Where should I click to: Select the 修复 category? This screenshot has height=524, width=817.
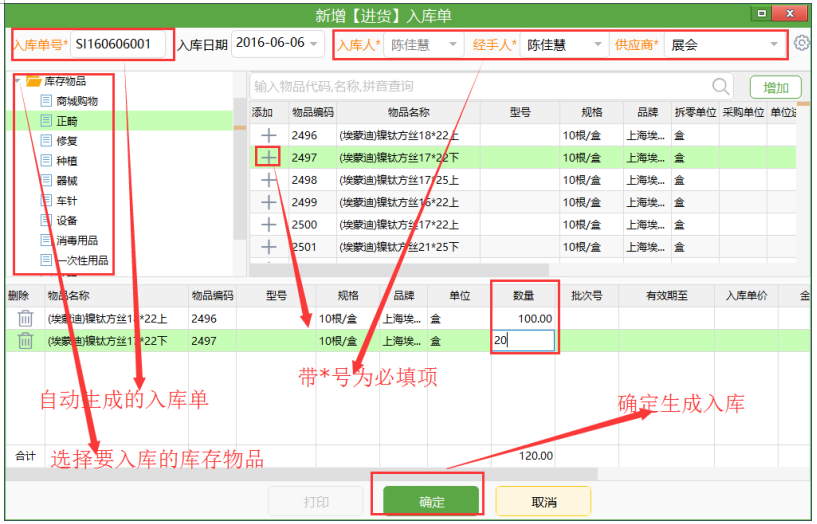point(67,141)
